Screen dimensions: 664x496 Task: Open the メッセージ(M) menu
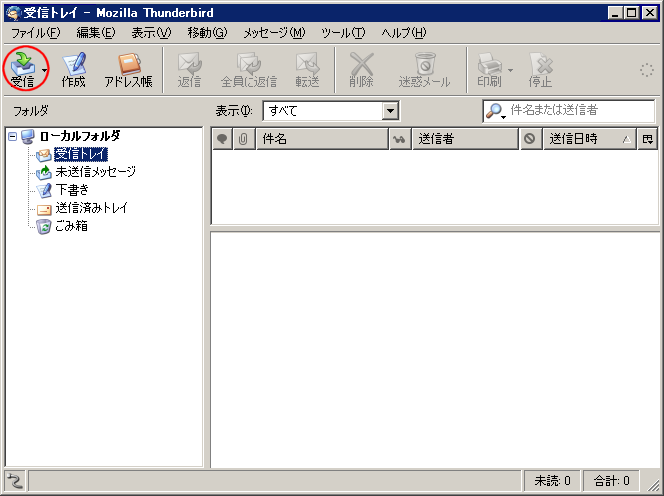click(x=274, y=33)
